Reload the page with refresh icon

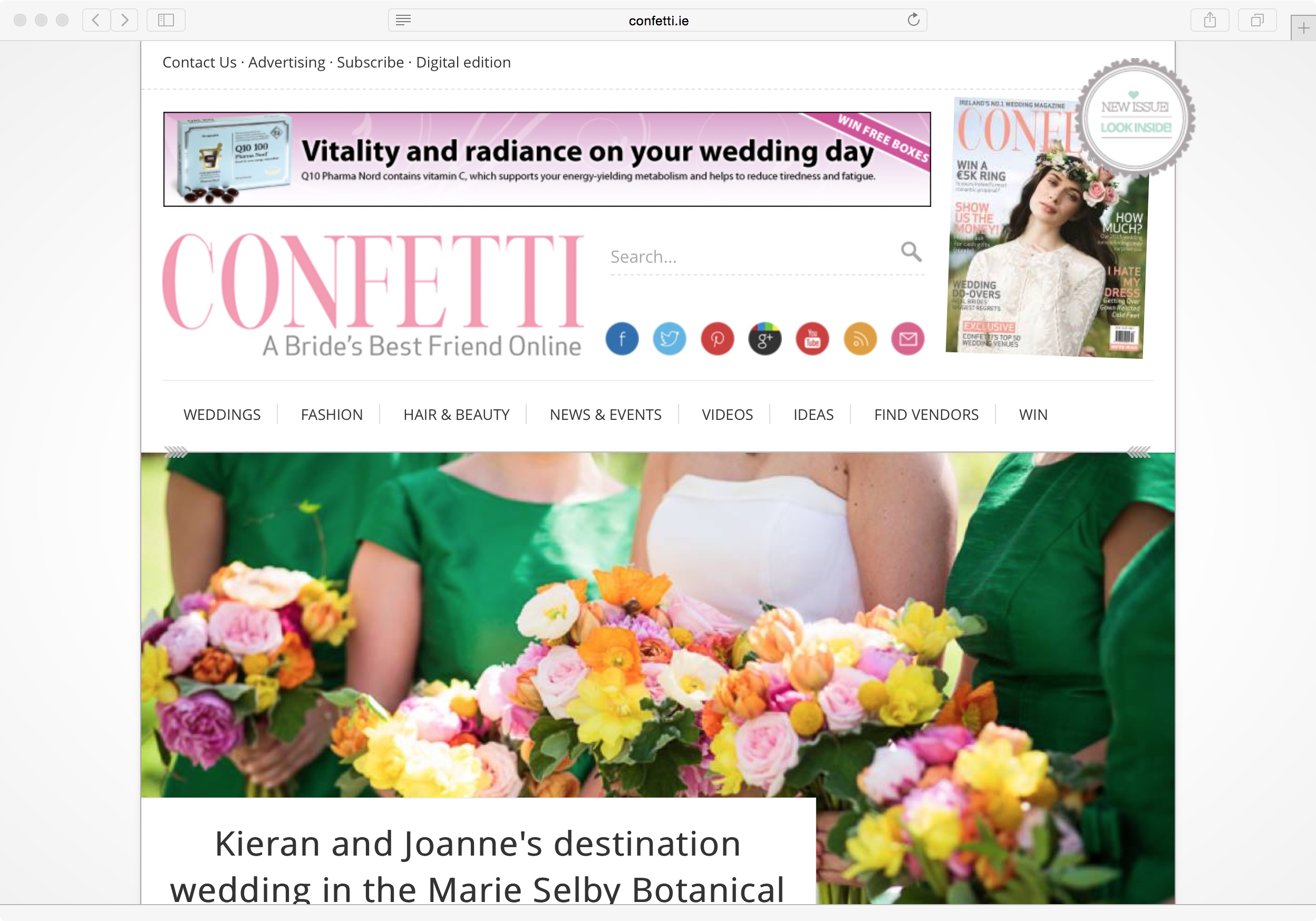pos(913,20)
